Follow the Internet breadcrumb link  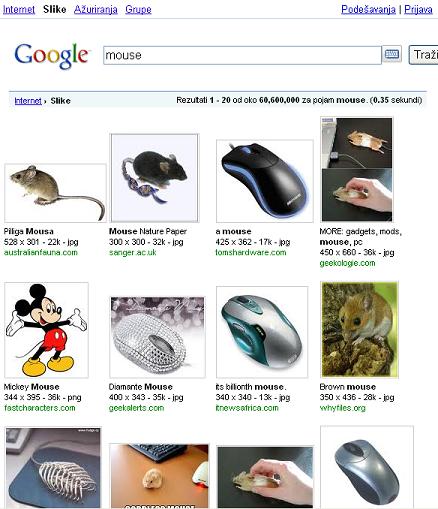(28, 101)
